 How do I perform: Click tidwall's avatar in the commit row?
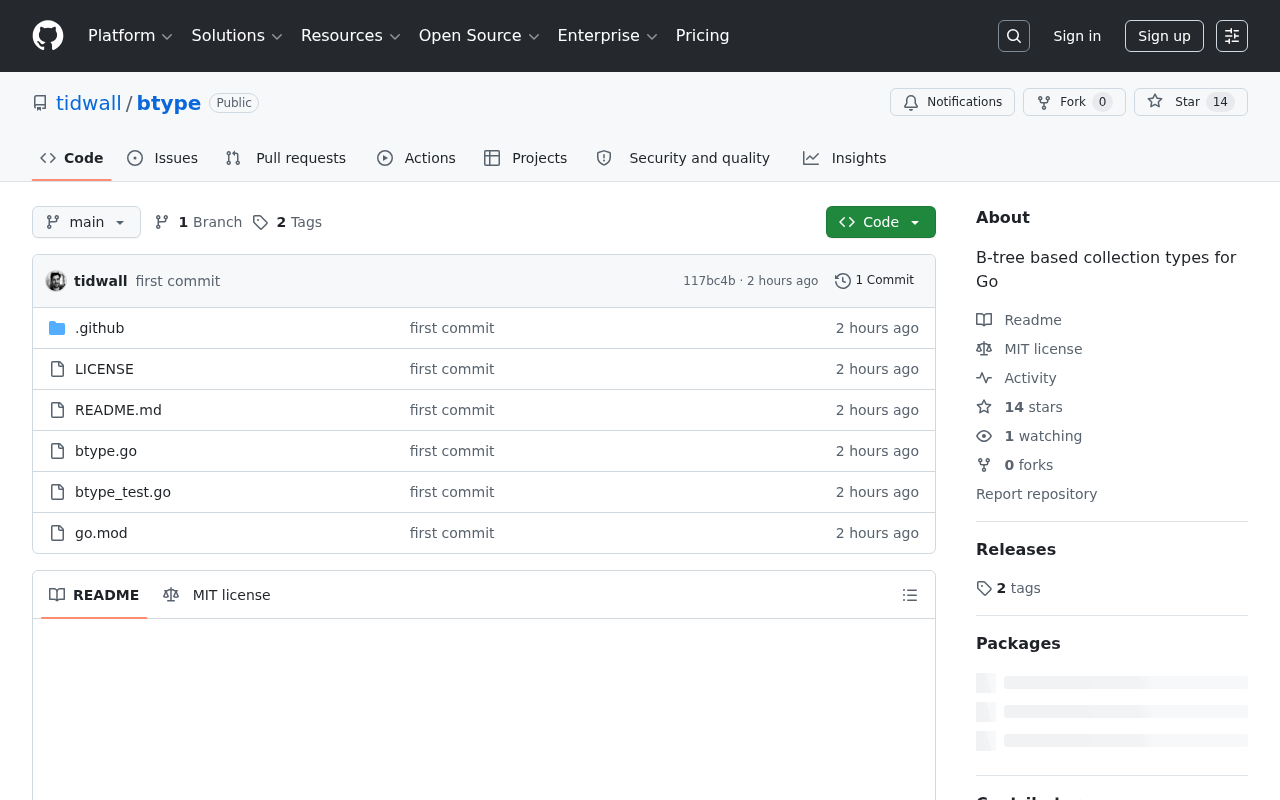click(56, 281)
